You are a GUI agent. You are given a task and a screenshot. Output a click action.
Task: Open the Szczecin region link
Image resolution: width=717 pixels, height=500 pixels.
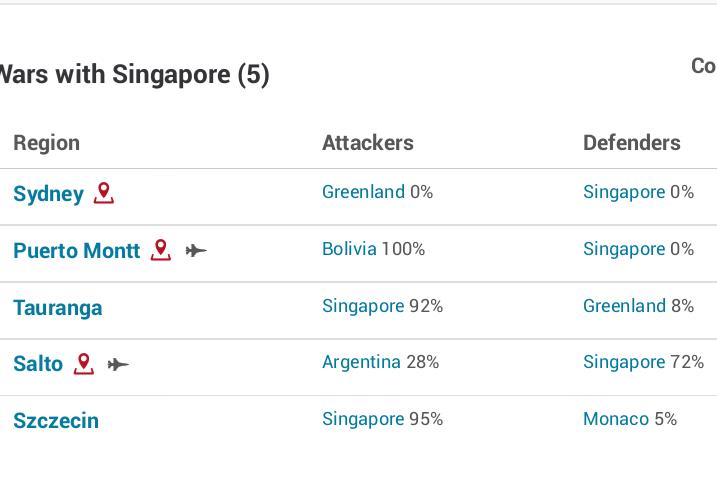[56, 421]
